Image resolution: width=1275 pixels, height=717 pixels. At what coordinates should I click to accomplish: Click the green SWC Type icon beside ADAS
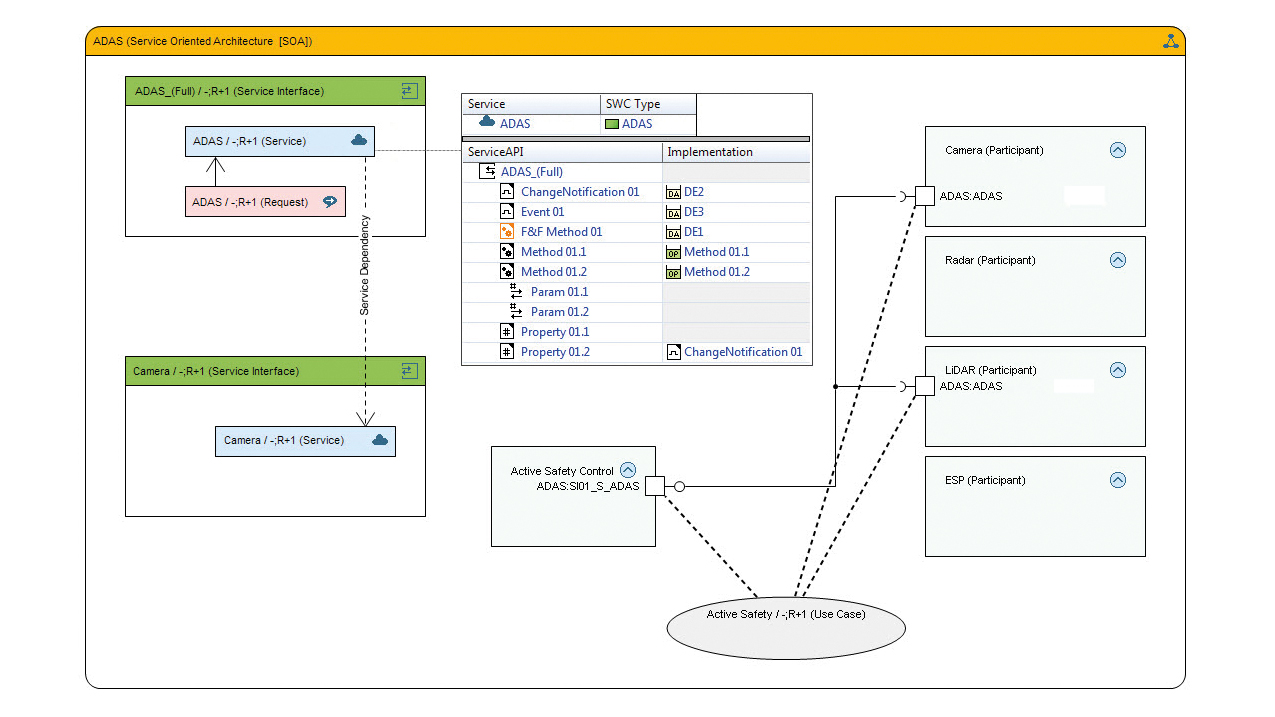612,124
